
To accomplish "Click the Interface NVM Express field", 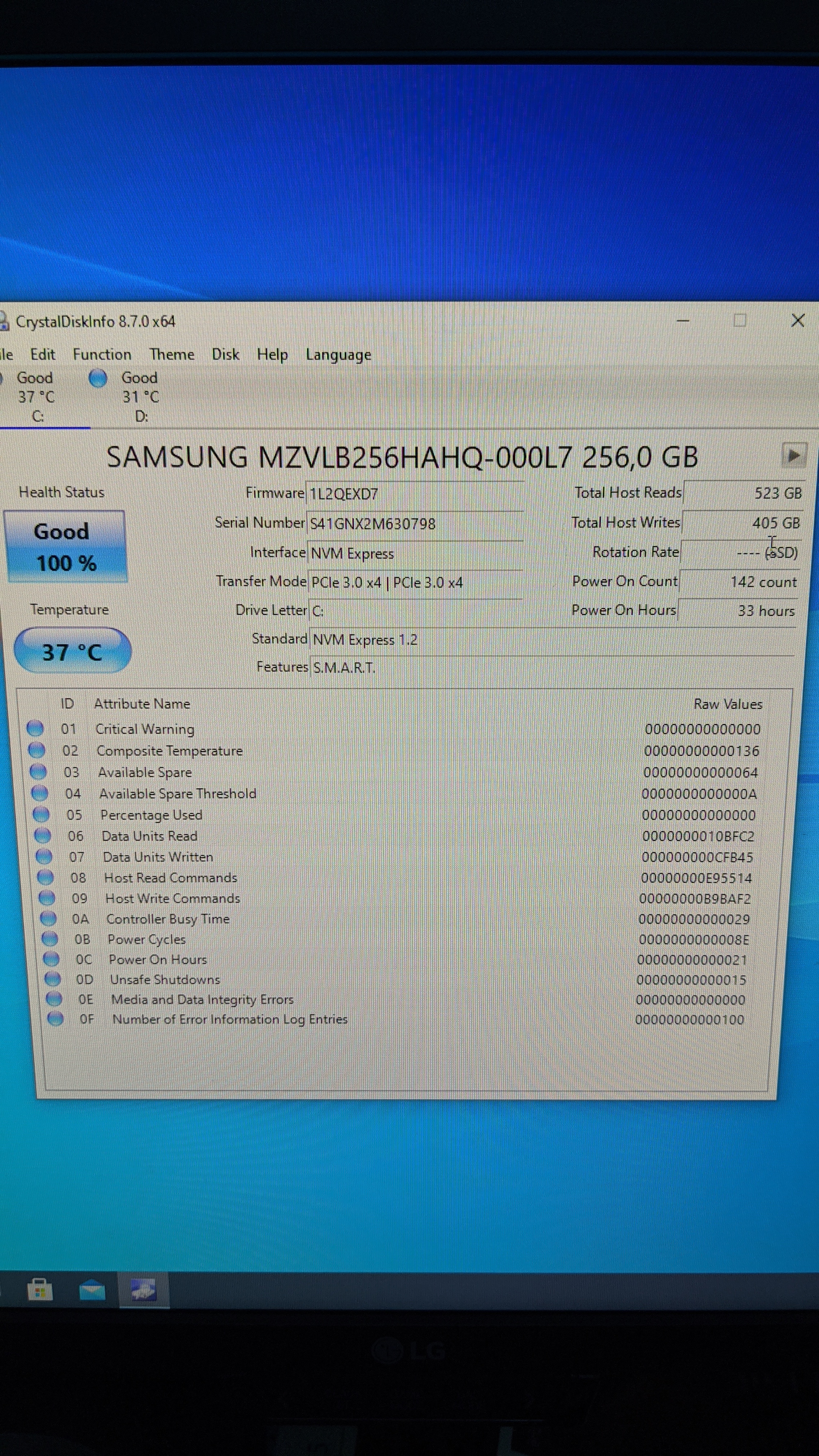I will tap(415, 553).
